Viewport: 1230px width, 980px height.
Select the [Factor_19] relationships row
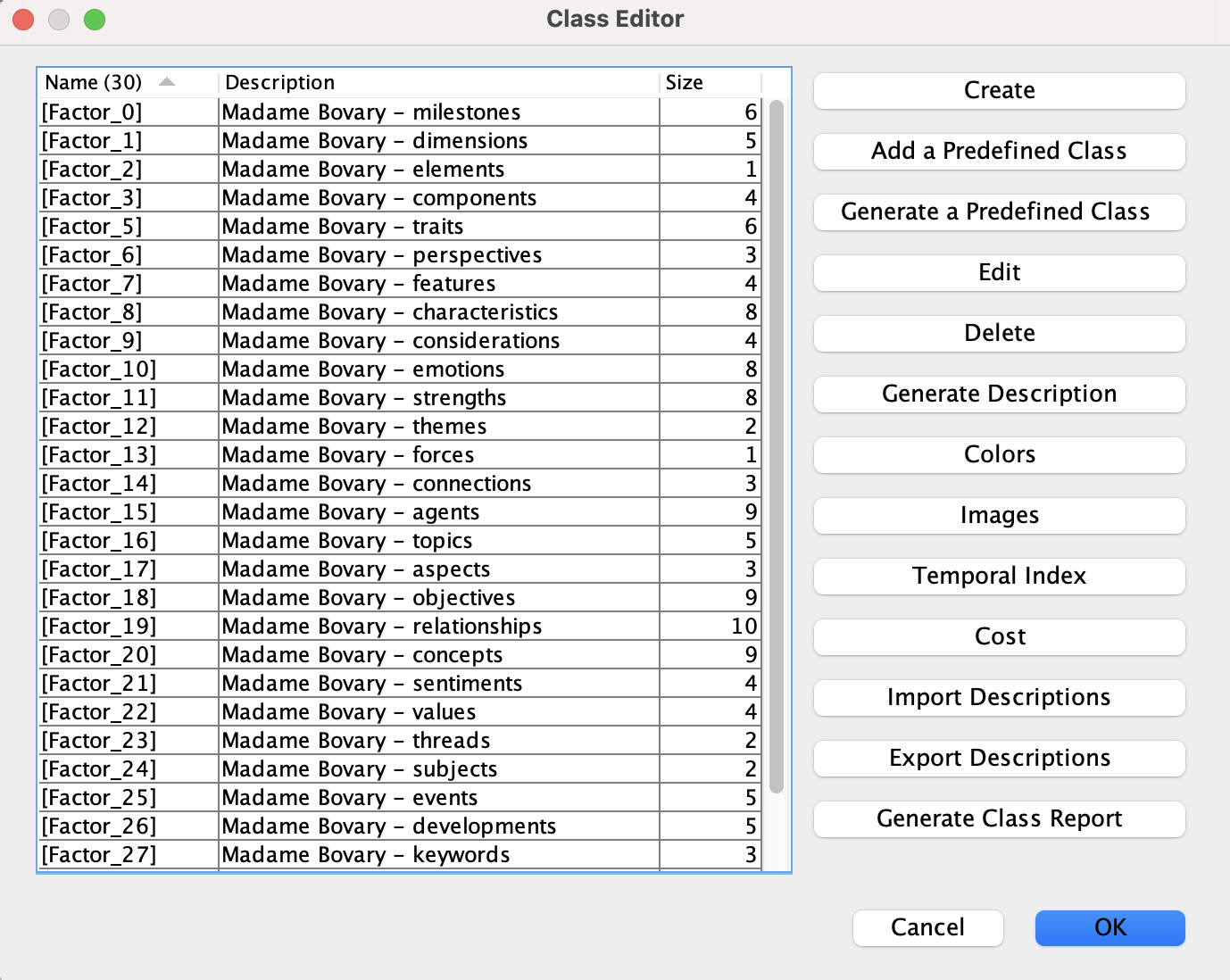pyautogui.click(x=400, y=627)
